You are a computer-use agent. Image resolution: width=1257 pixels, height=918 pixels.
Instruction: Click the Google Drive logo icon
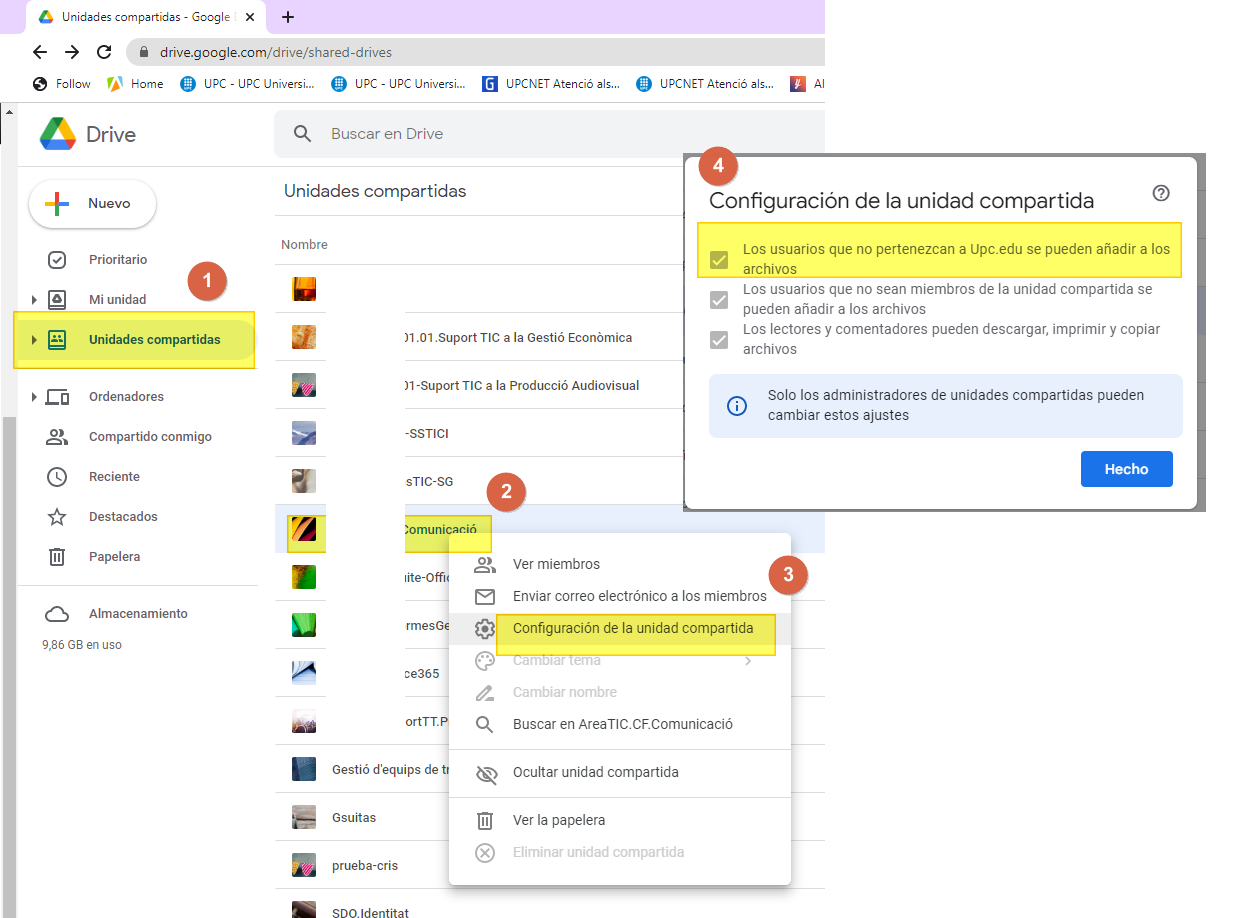pyautogui.click(x=58, y=134)
